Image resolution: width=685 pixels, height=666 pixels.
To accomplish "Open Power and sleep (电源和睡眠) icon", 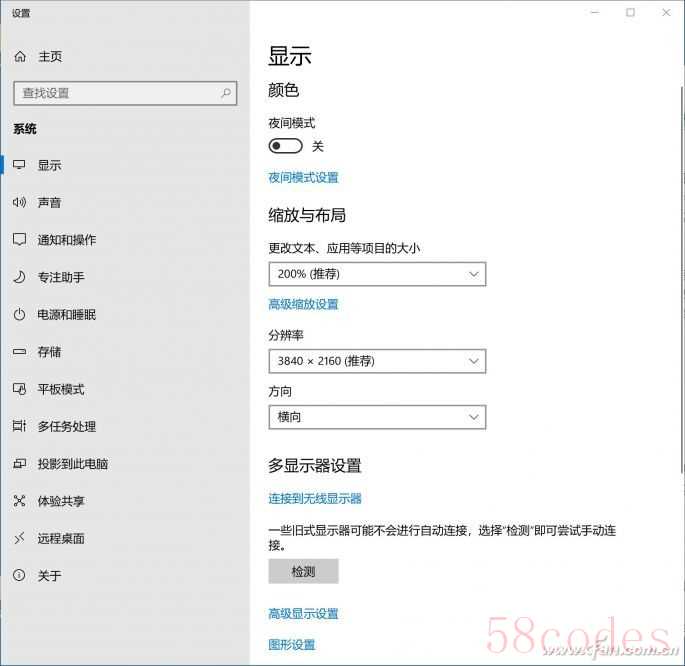I will [19, 315].
